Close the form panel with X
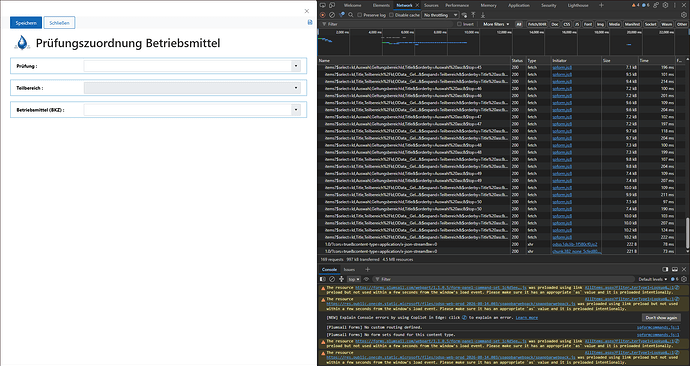 (307, 11)
